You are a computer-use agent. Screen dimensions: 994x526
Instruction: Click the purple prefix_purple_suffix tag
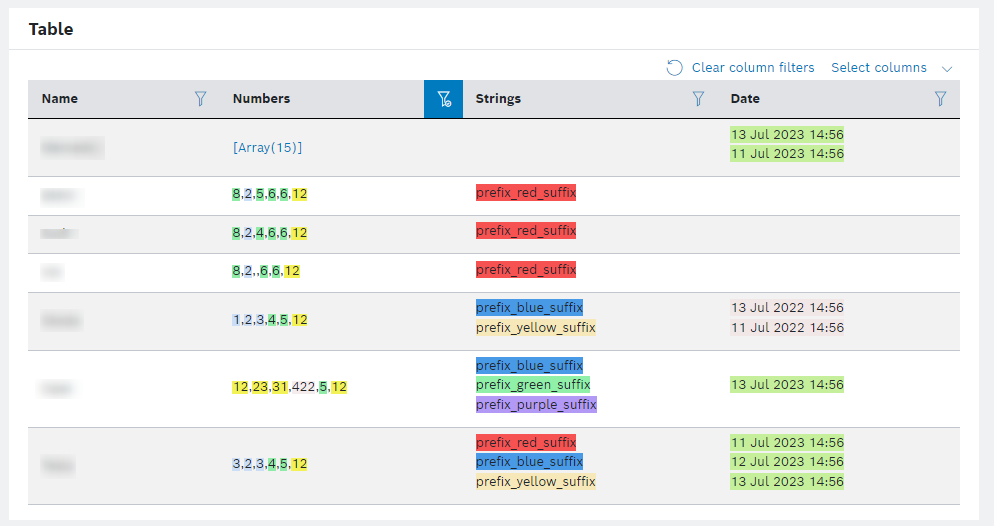pos(536,405)
